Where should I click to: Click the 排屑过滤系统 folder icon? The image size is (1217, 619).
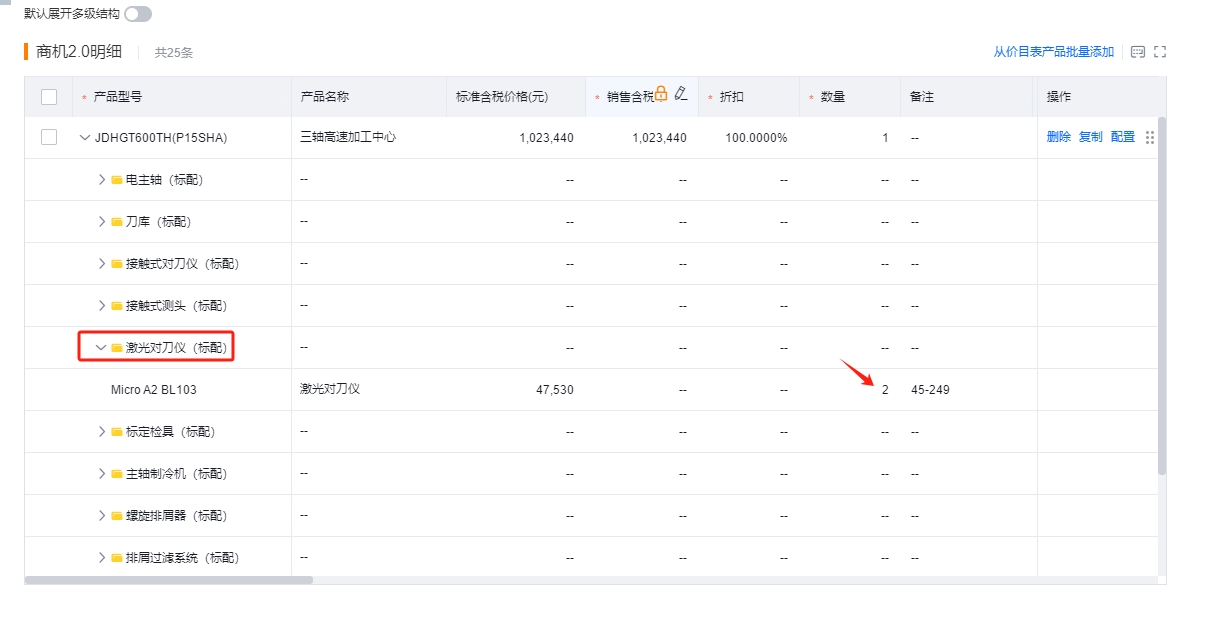click(x=117, y=558)
